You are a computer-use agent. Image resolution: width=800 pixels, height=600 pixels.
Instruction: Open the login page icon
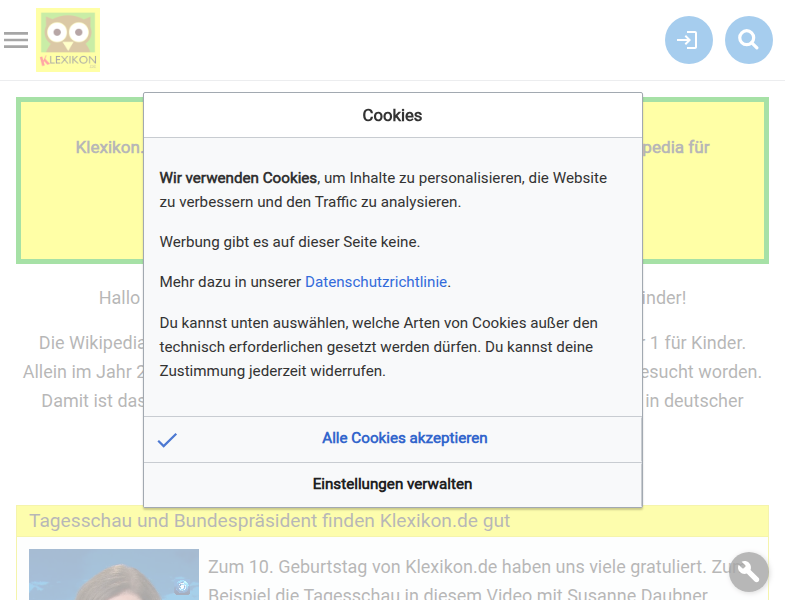pos(688,40)
